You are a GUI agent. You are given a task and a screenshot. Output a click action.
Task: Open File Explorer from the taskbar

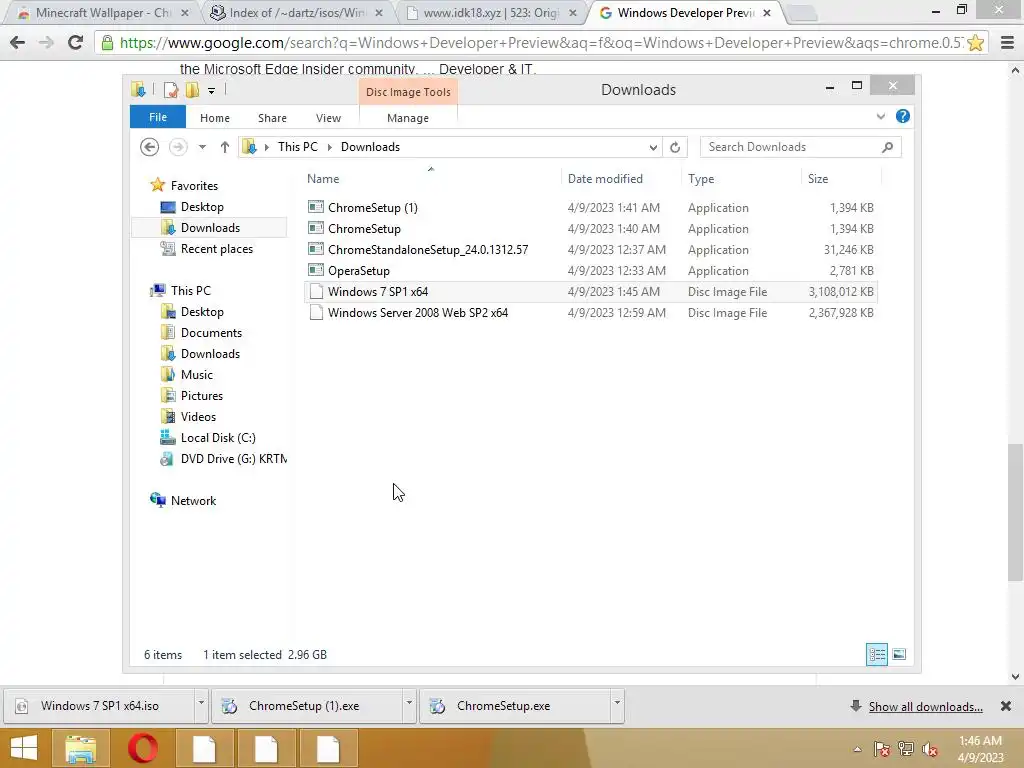(80, 748)
